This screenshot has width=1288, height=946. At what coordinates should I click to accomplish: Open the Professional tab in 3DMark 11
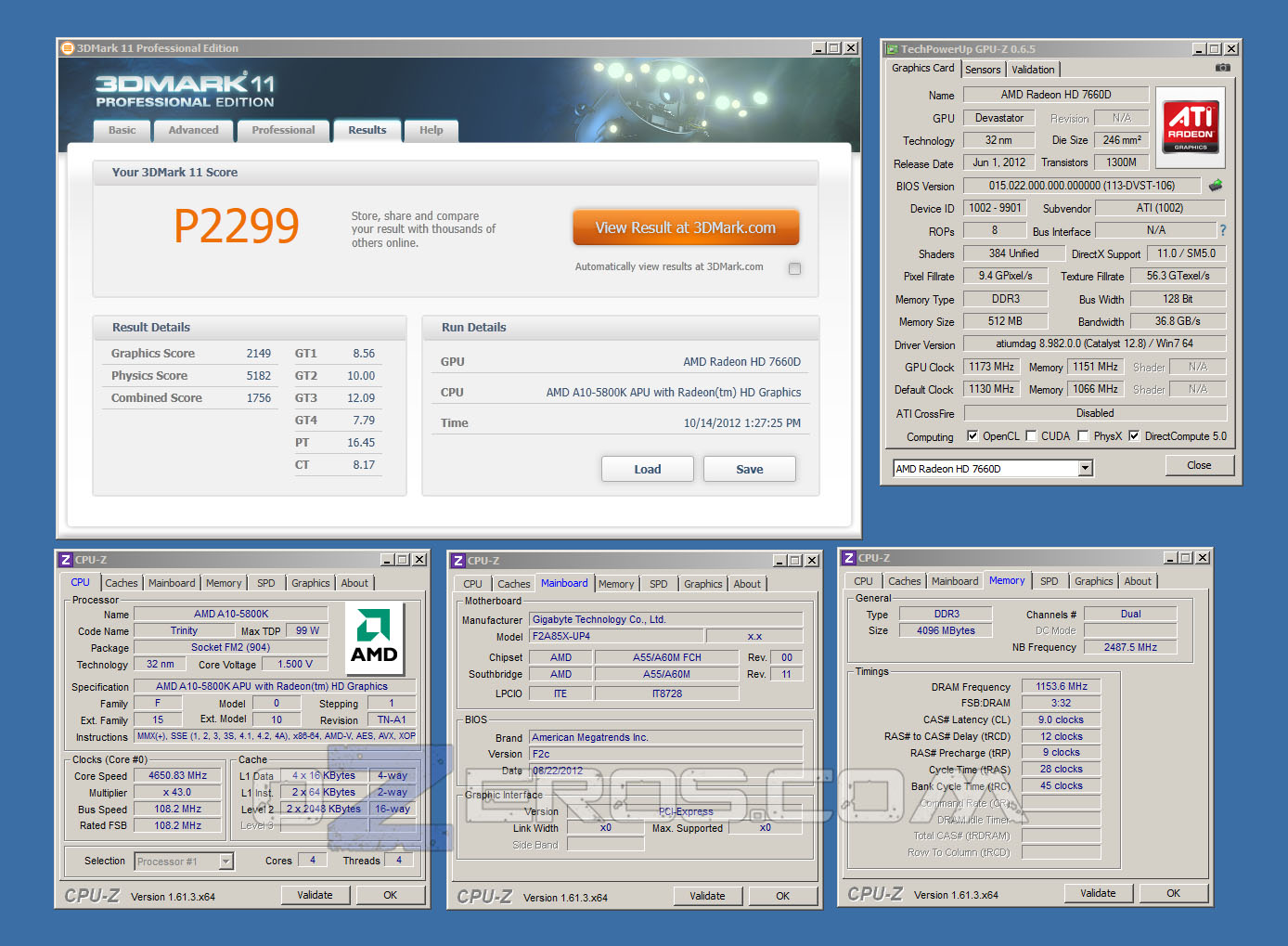click(283, 130)
